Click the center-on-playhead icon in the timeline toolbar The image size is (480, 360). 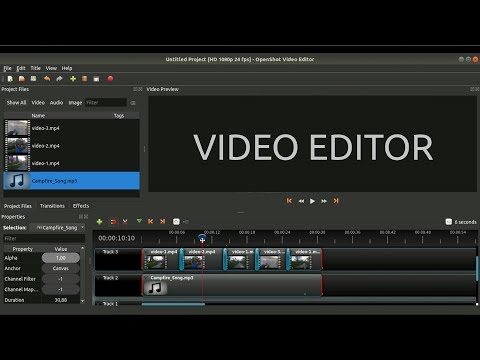click(x=176, y=222)
